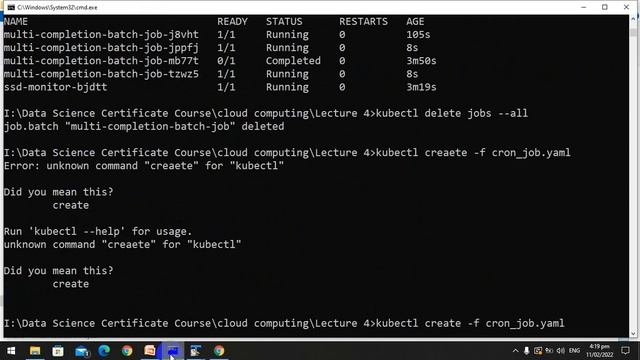Screen dimensions: 640x360
Task: Click the STATUS column header
Action: (284, 21)
